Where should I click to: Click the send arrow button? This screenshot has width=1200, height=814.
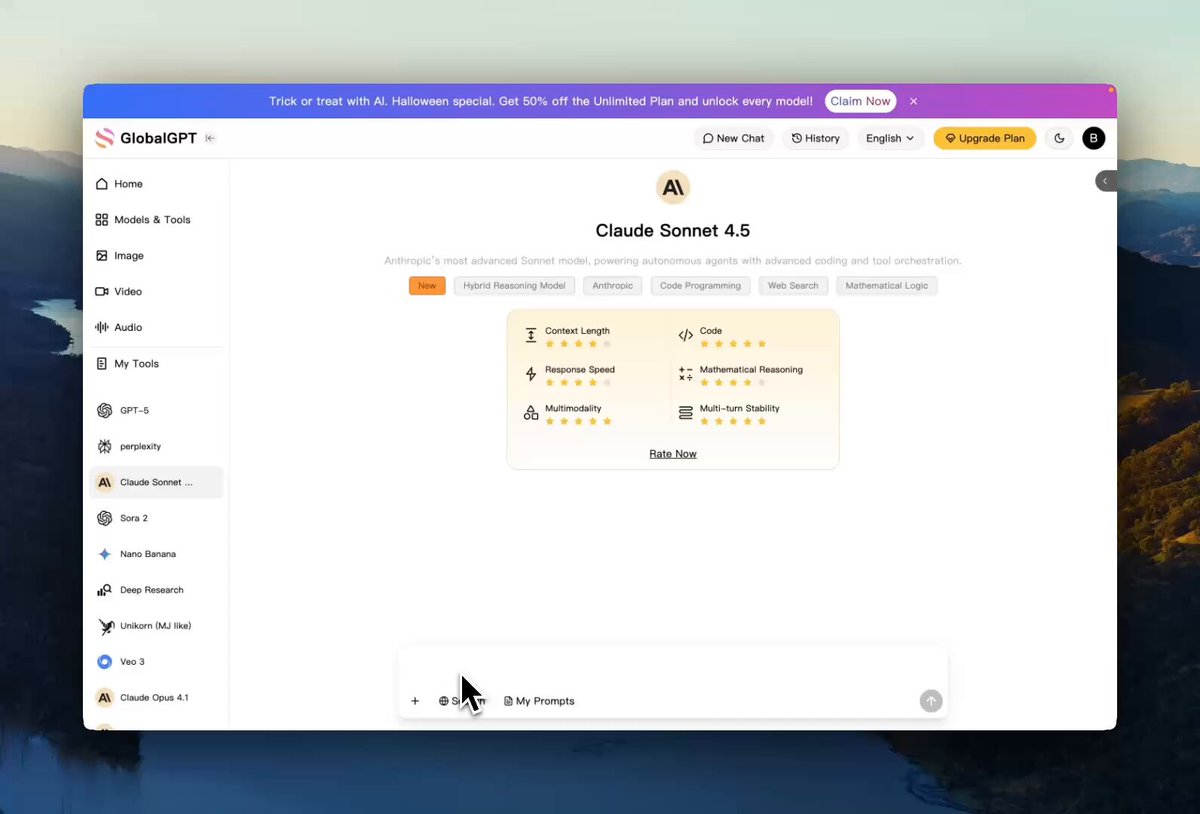[931, 701]
